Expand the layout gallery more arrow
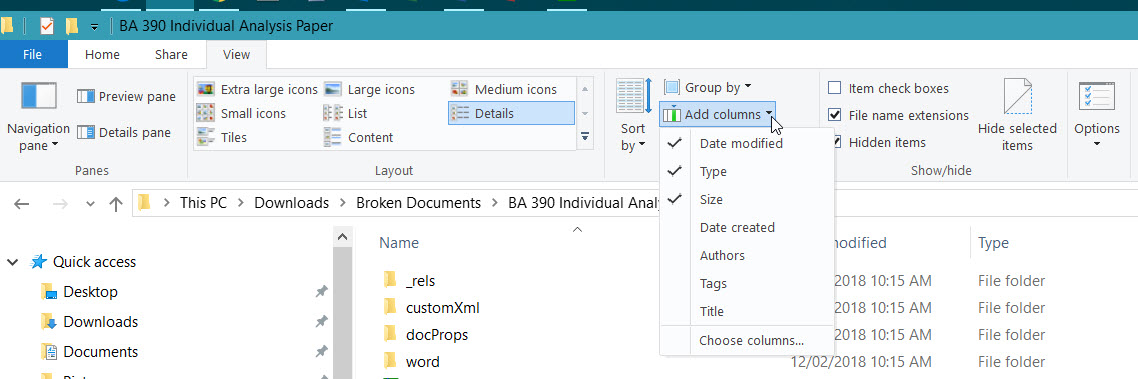The image size is (1138, 379). (585, 136)
